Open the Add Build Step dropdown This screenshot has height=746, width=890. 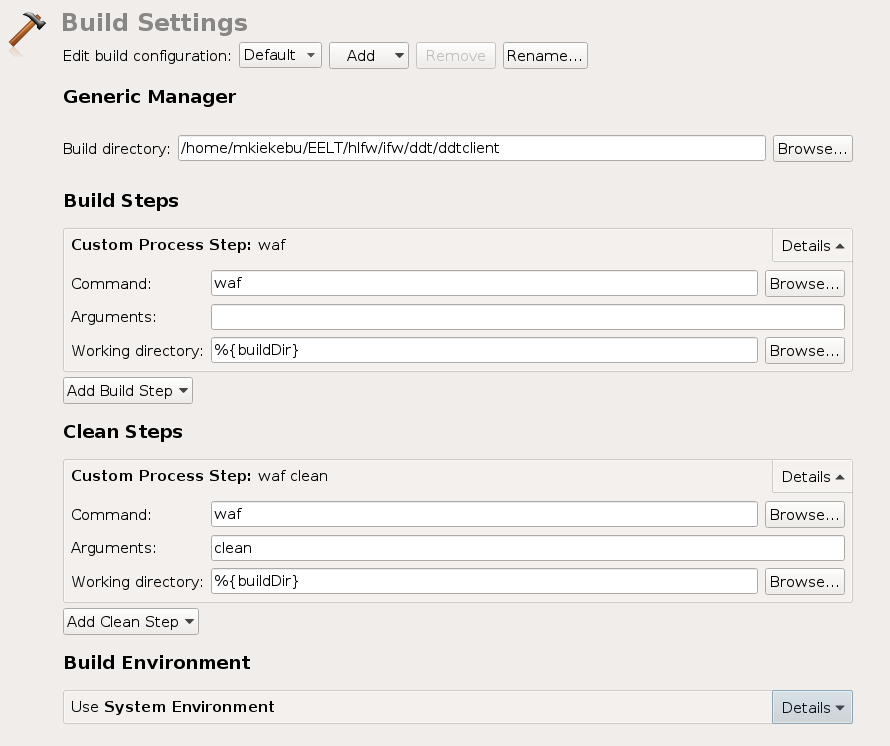(128, 391)
